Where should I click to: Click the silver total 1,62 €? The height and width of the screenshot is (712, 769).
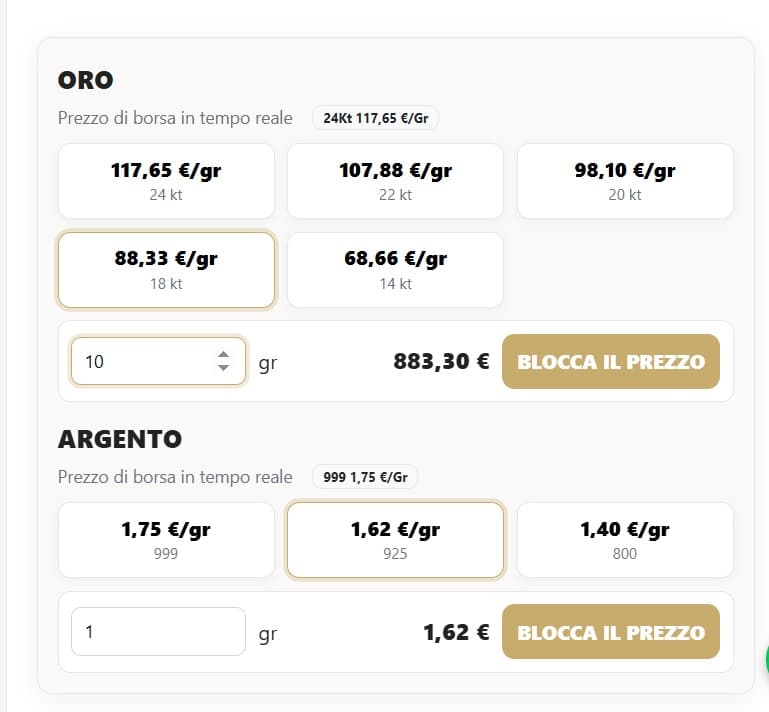tap(456, 632)
